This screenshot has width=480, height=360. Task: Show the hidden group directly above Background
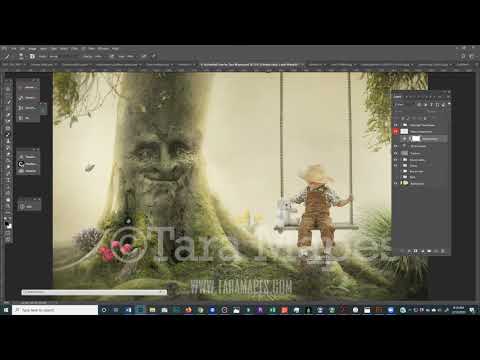point(395,177)
